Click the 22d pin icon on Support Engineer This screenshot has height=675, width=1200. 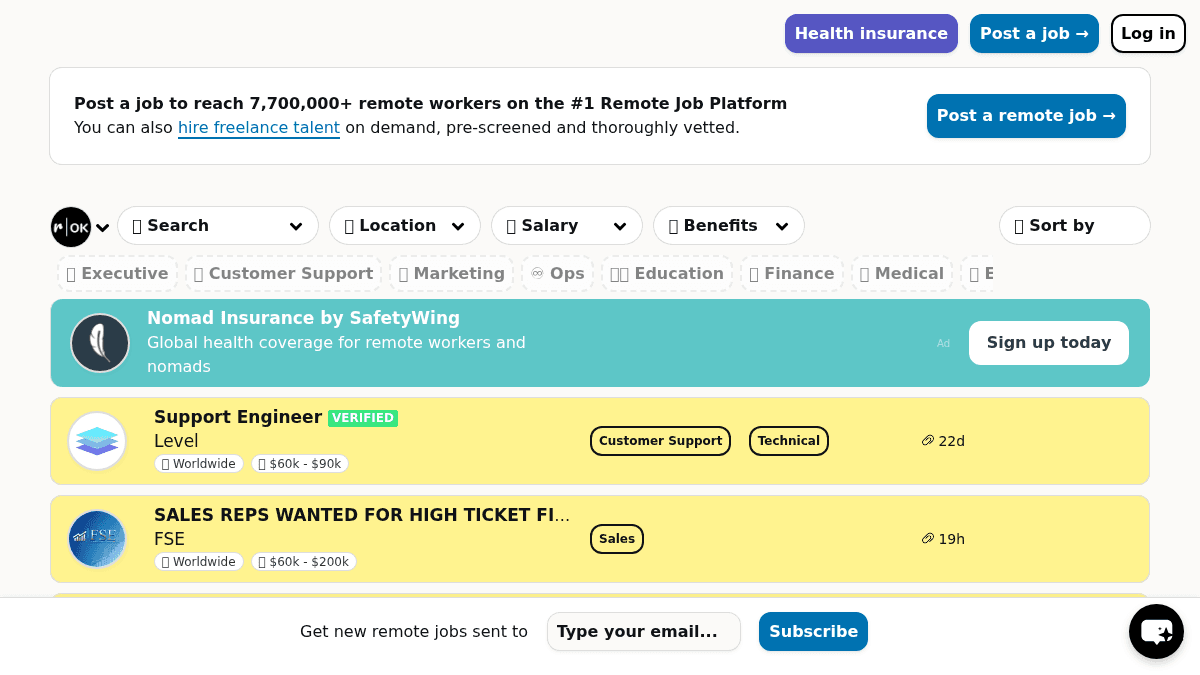click(927, 441)
